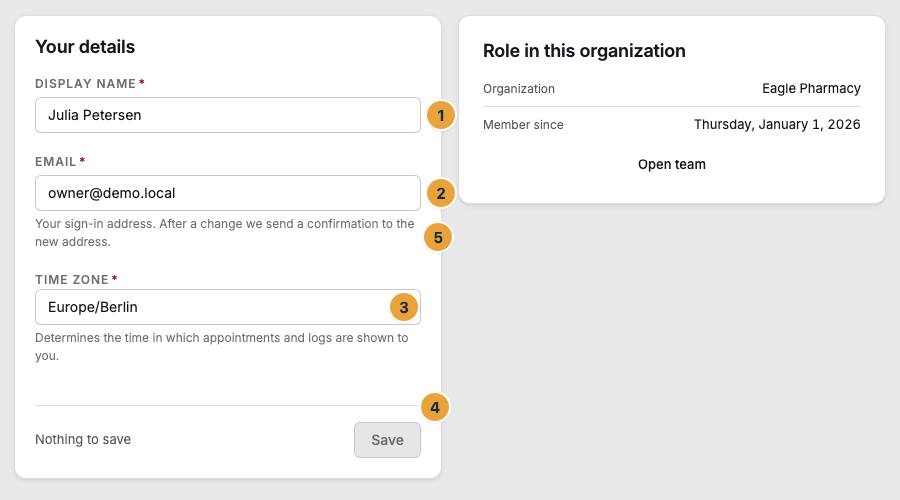Click the Save button
The height and width of the screenshot is (500, 900).
click(387, 440)
